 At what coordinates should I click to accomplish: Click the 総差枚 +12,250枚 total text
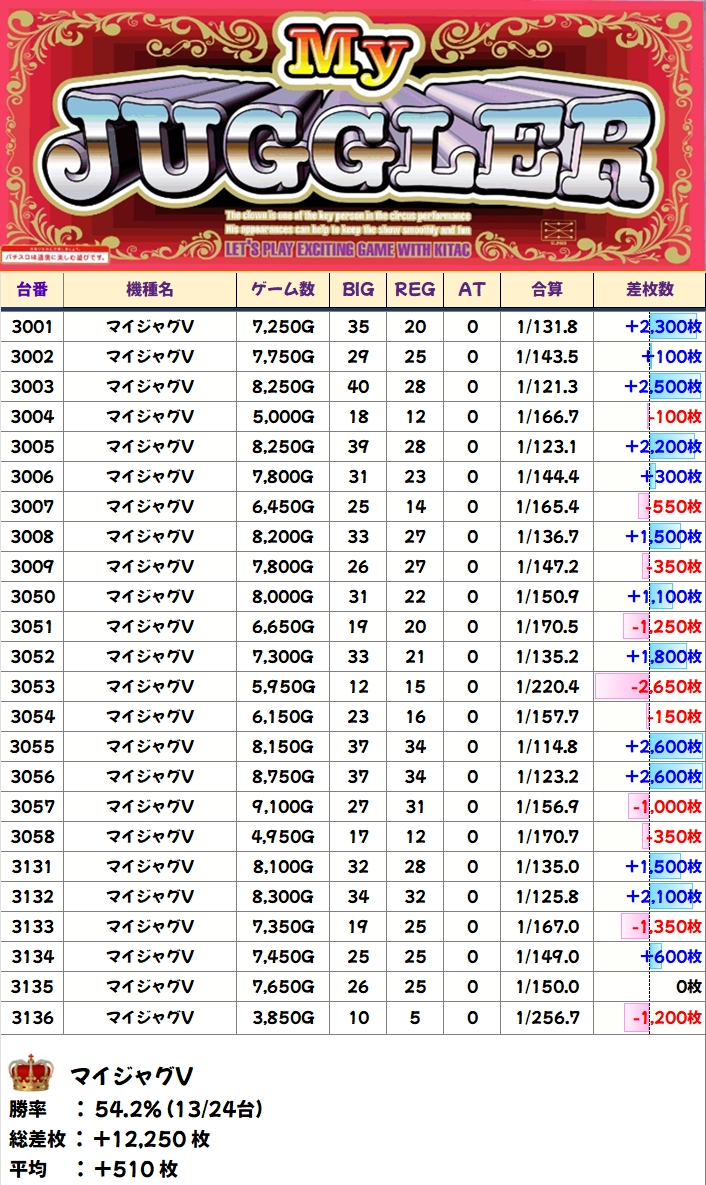tap(110, 1138)
